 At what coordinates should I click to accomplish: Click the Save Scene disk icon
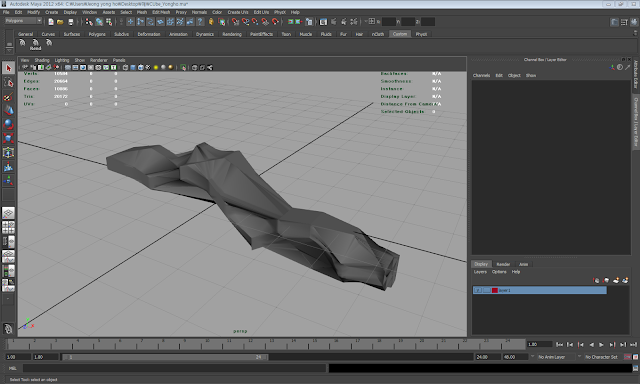(x=70, y=22)
